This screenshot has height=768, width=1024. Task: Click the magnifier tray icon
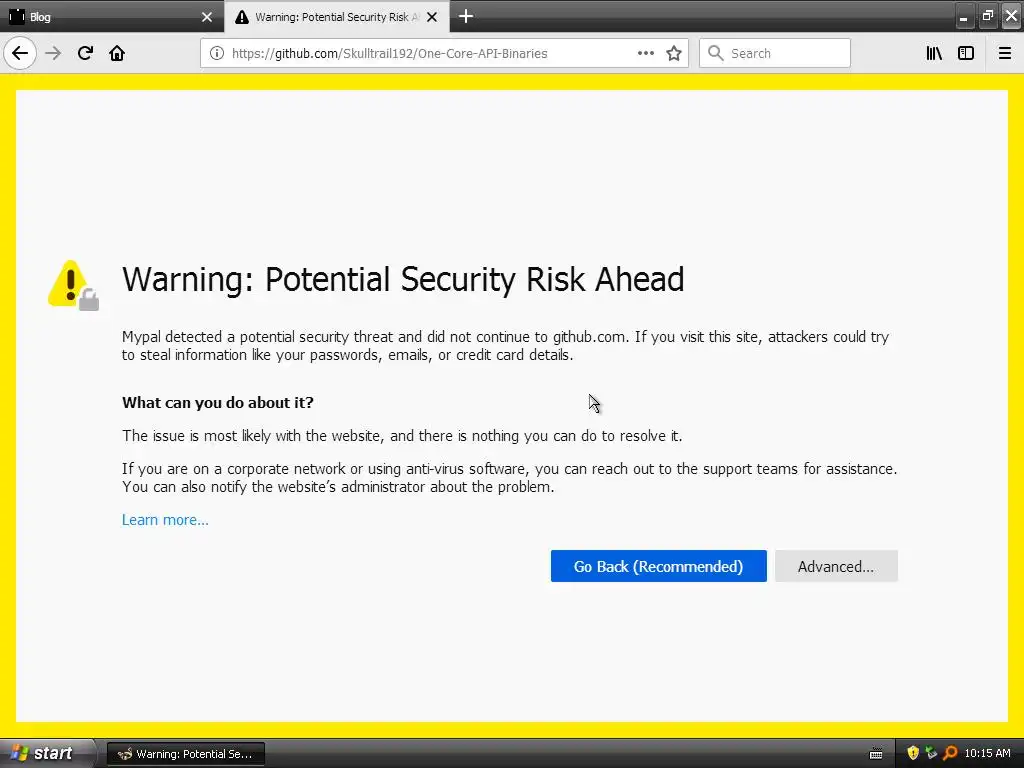point(950,753)
